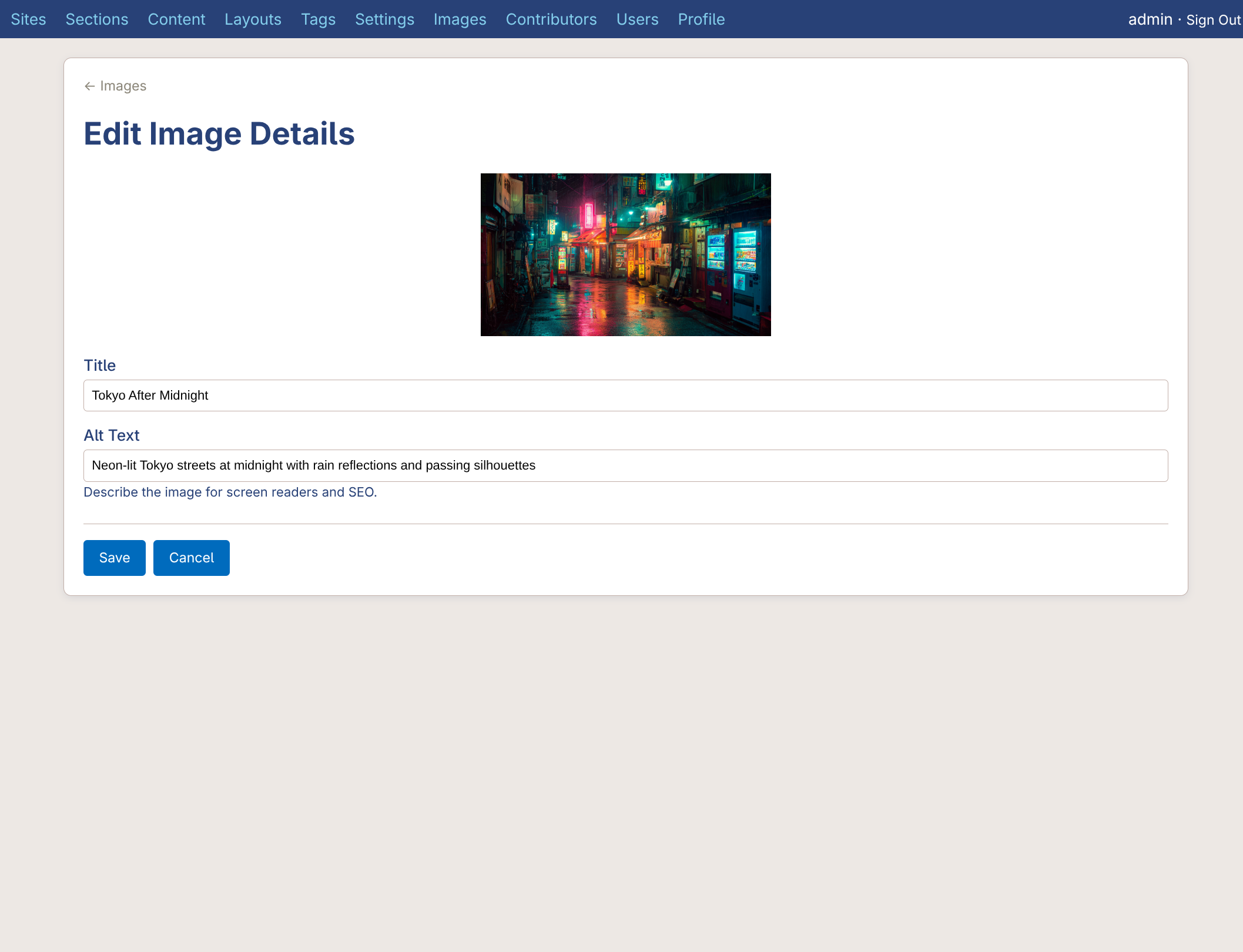Click the Images breadcrumb link
Screen dimensions: 1243x952
pyautogui.click(x=123, y=86)
